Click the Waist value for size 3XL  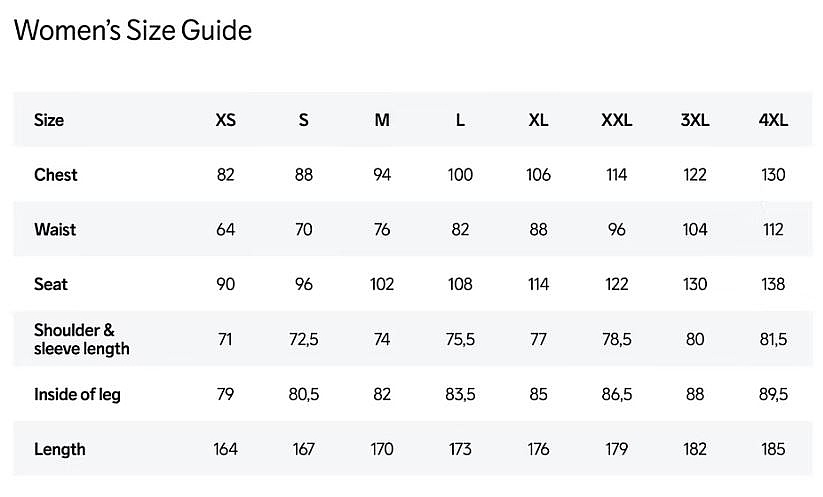[x=695, y=230]
